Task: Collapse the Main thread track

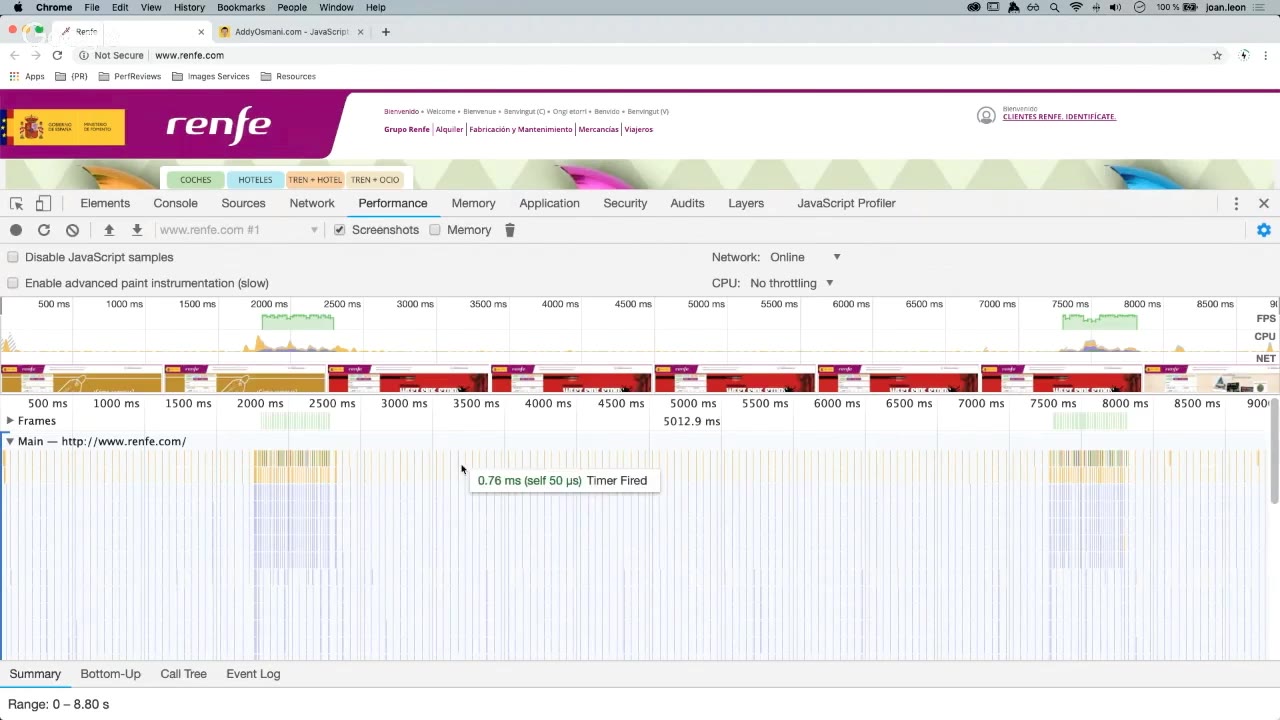Action: (10, 441)
